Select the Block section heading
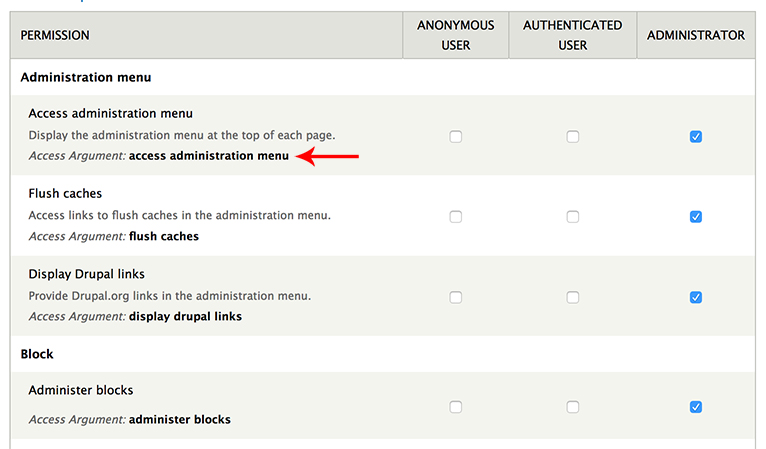The width and height of the screenshot is (766, 449). pos(37,354)
